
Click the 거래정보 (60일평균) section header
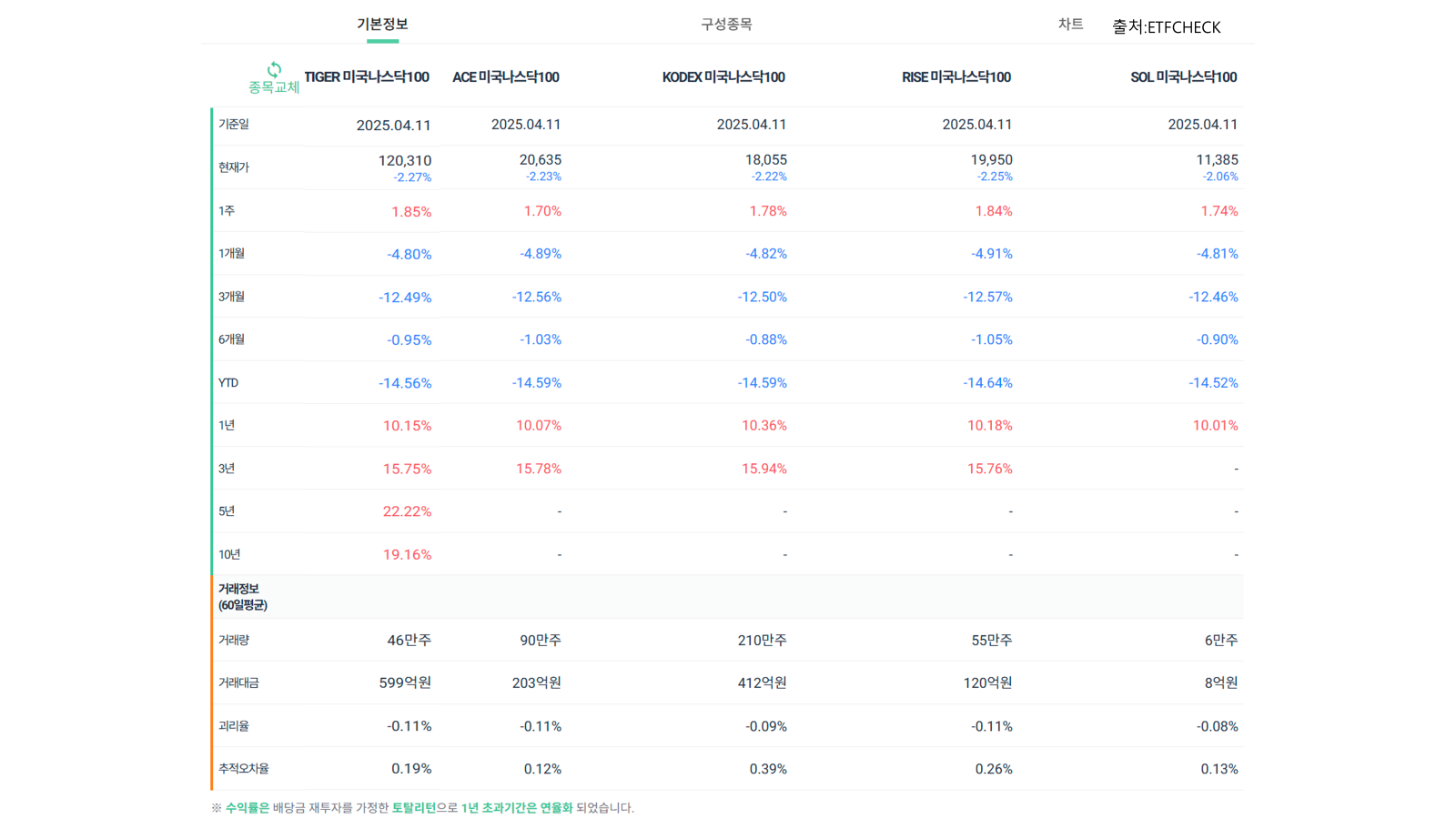pos(243,597)
